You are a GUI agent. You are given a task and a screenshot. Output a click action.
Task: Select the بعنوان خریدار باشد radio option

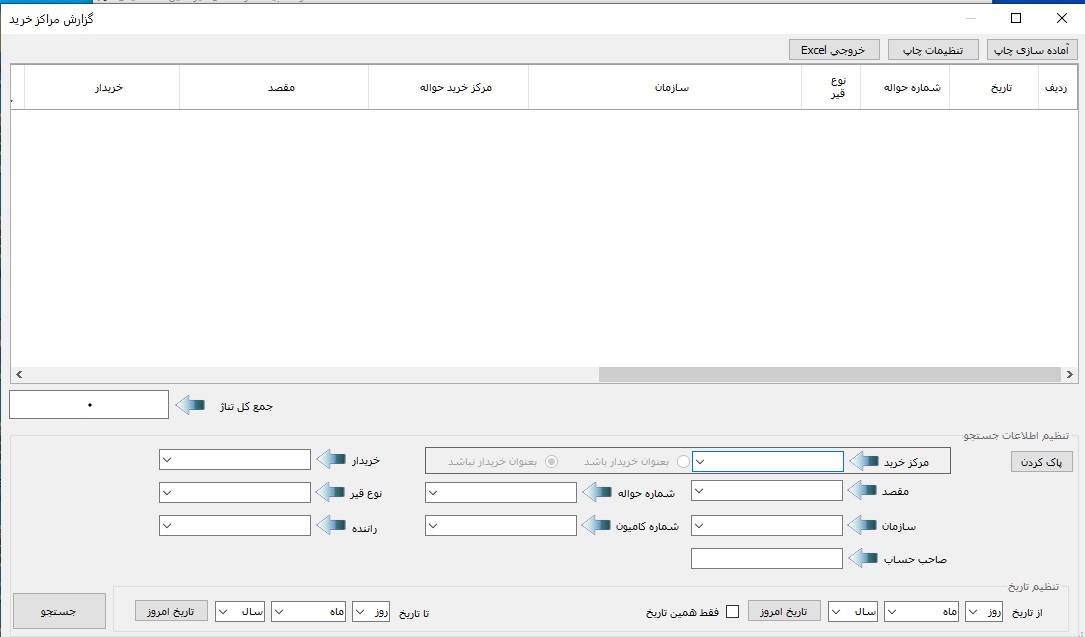coord(683,461)
